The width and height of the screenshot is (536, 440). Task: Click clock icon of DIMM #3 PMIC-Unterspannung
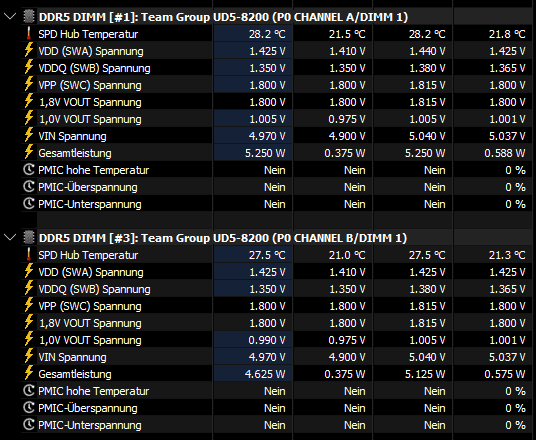point(29,425)
